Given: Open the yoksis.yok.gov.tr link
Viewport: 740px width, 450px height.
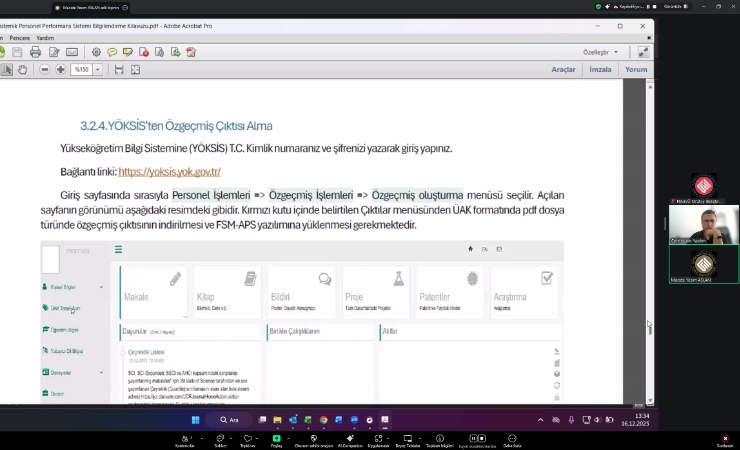Looking at the screenshot, I should pyautogui.click(x=169, y=171).
